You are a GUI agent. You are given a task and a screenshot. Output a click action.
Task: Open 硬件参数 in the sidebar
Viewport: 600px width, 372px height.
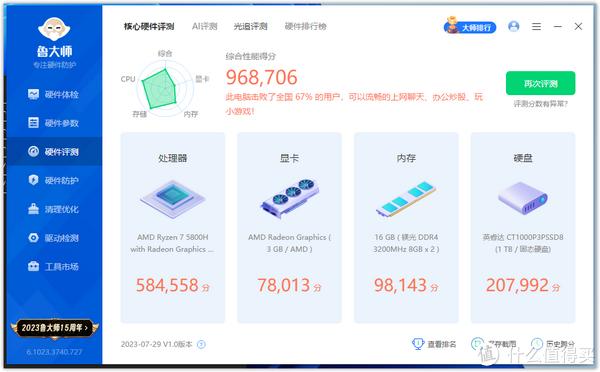pyautogui.click(x=53, y=123)
